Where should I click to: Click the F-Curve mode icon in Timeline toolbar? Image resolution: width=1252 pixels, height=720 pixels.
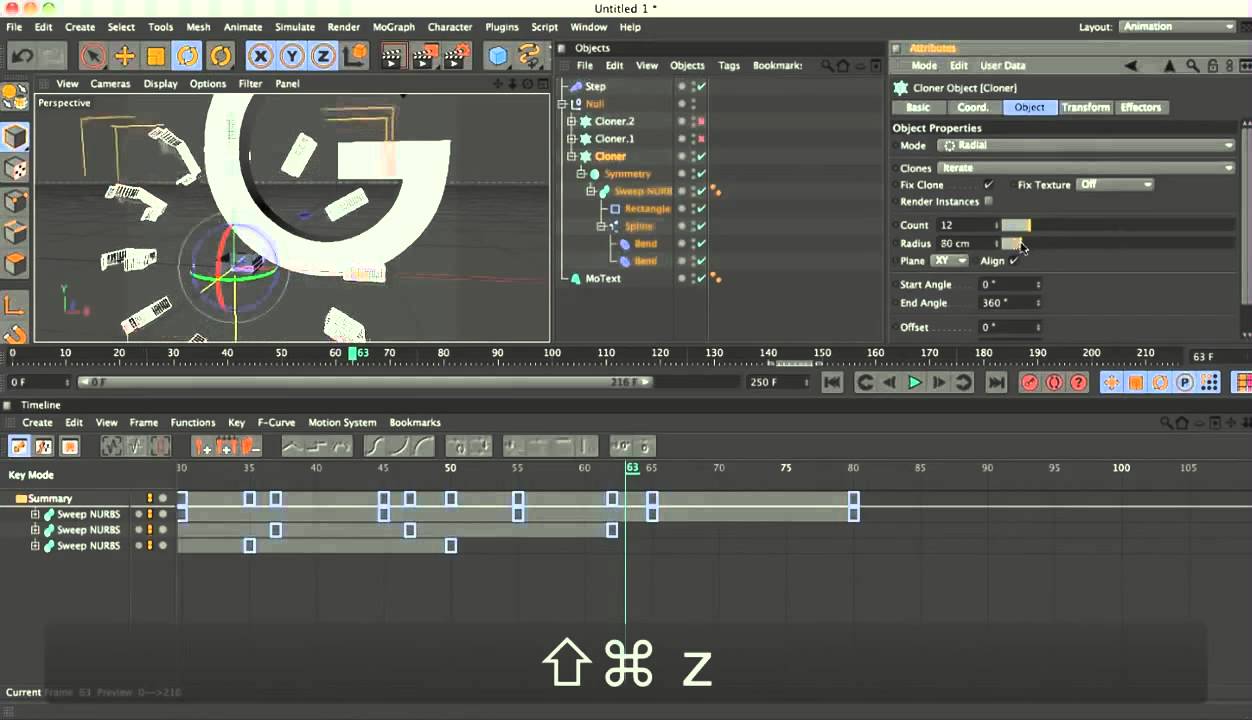pos(44,446)
